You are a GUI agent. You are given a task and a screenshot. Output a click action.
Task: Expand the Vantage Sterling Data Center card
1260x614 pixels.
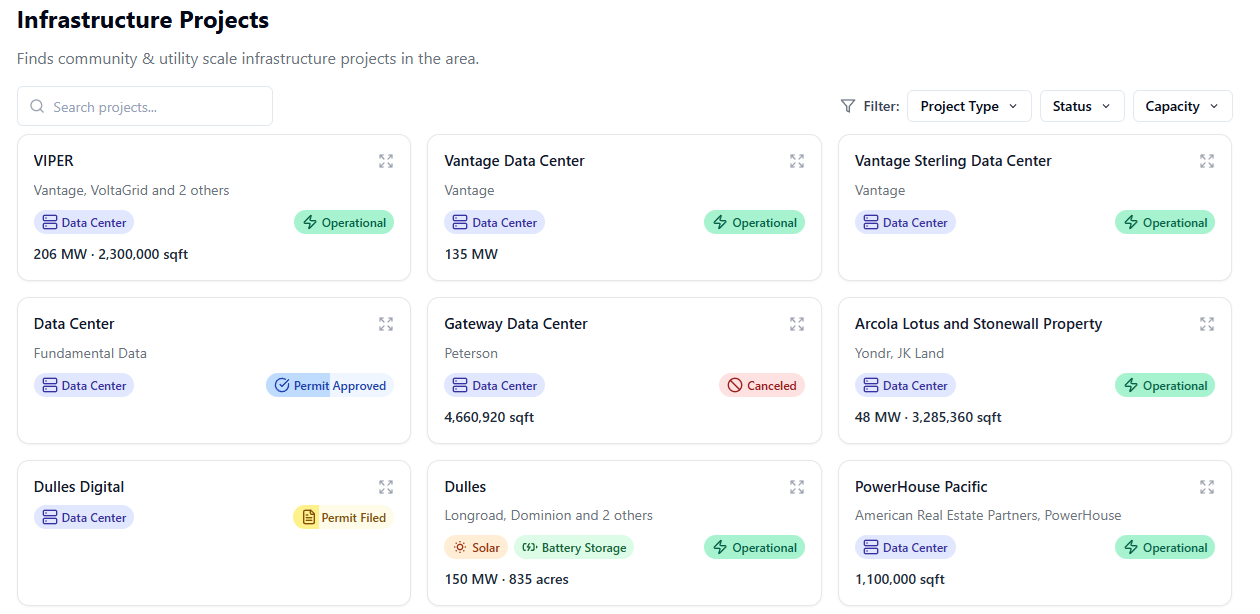(1207, 161)
